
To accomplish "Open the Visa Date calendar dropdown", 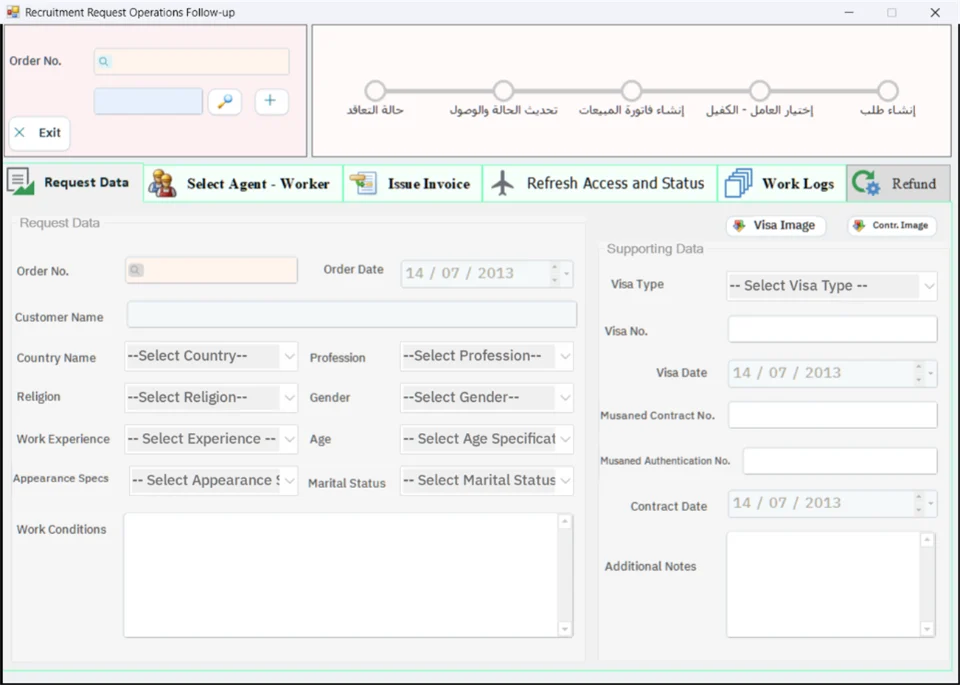I will 931,373.
